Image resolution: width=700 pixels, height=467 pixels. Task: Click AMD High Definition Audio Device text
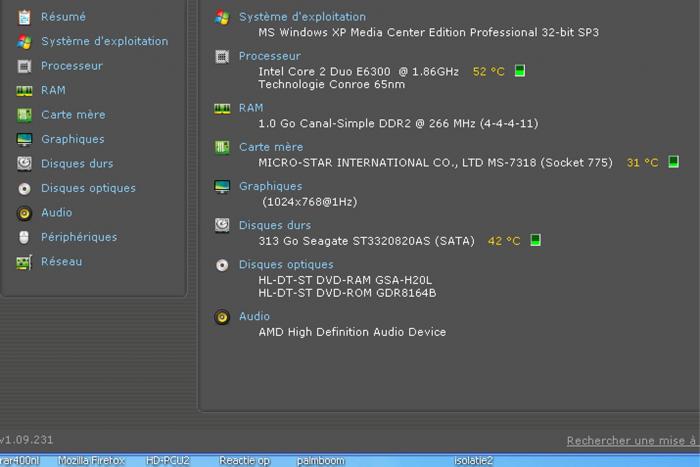[352, 332]
